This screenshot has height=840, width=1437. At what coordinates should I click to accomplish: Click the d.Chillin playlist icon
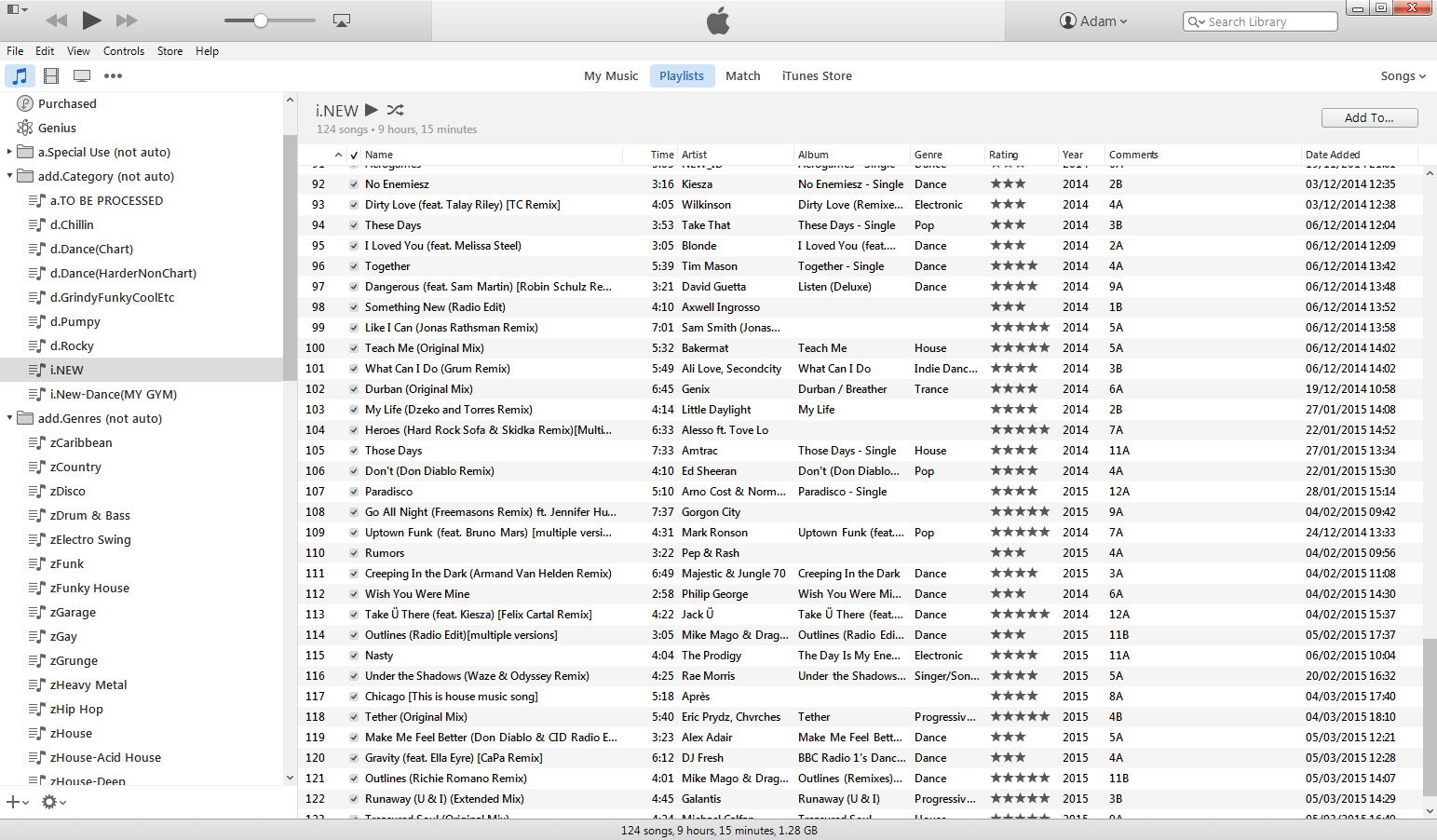coord(36,224)
